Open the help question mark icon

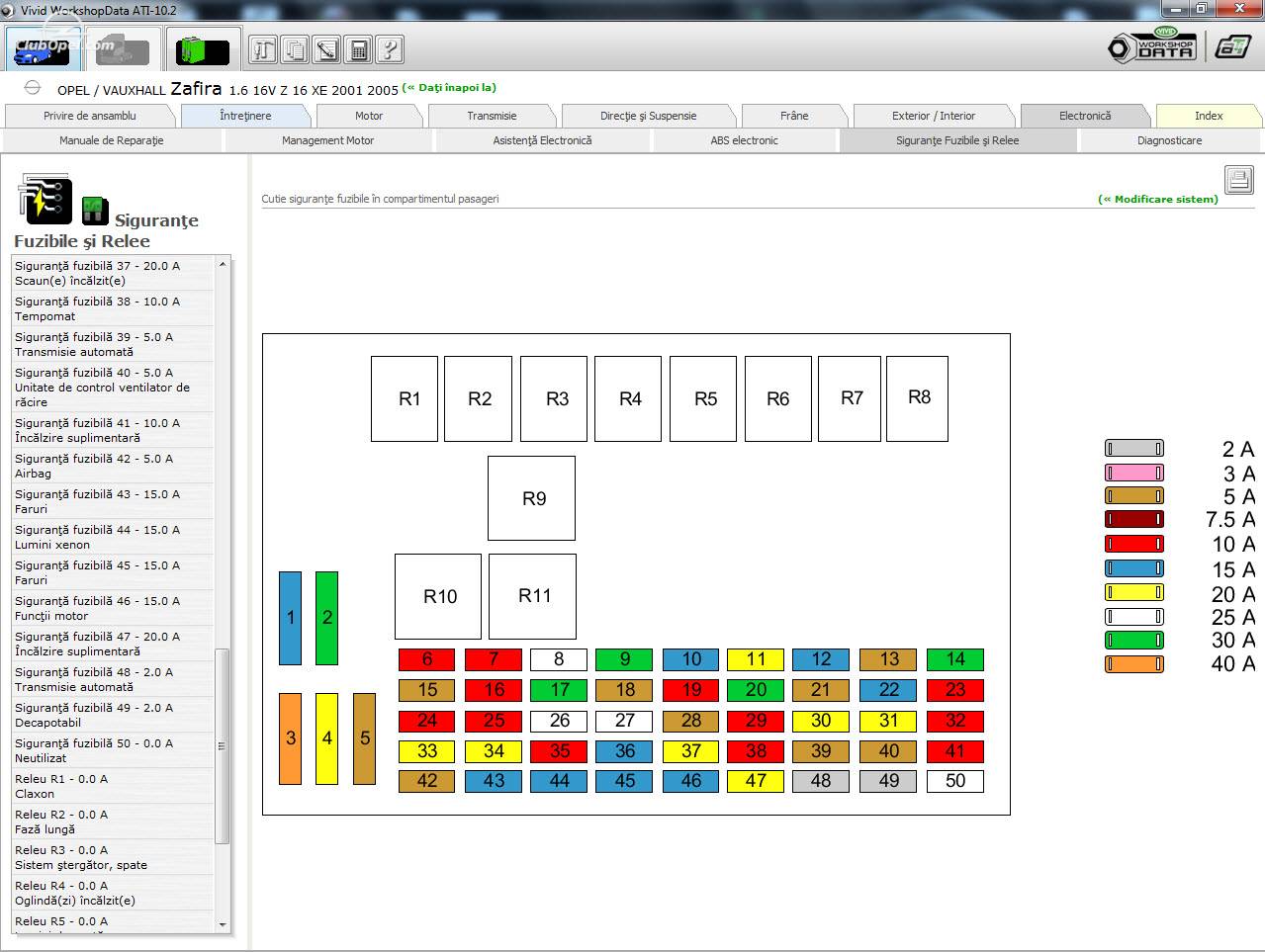point(390,49)
